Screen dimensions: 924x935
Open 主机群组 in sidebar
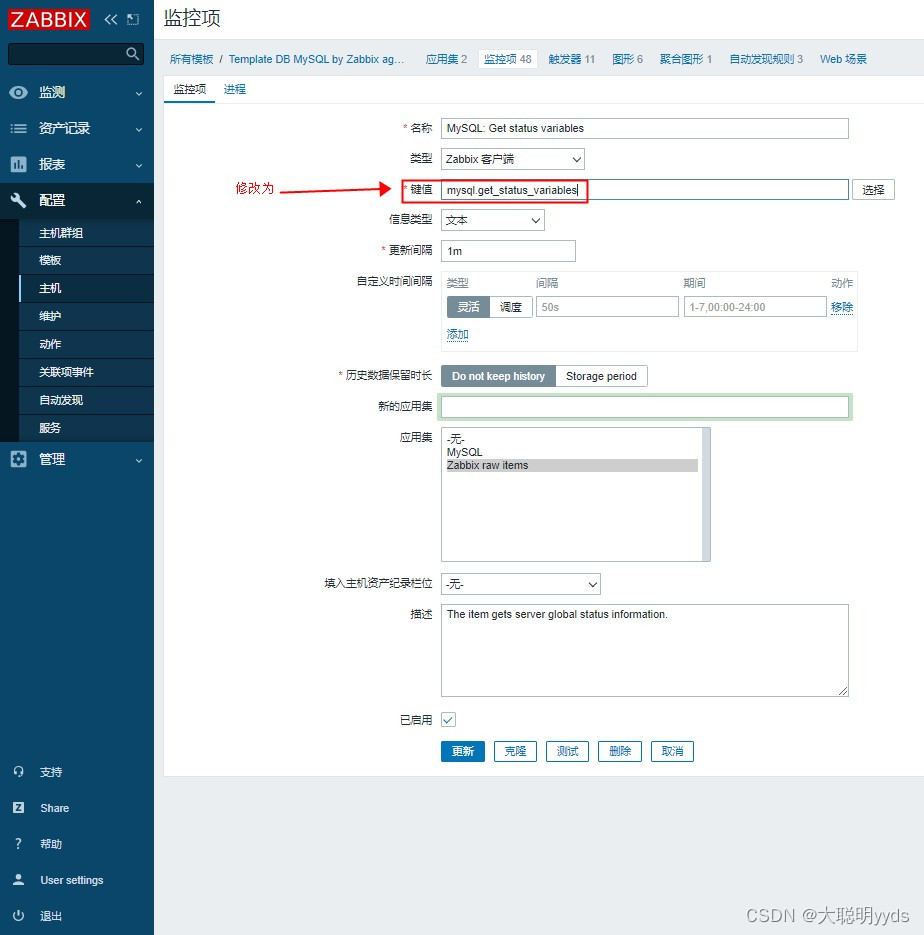click(x=86, y=233)
